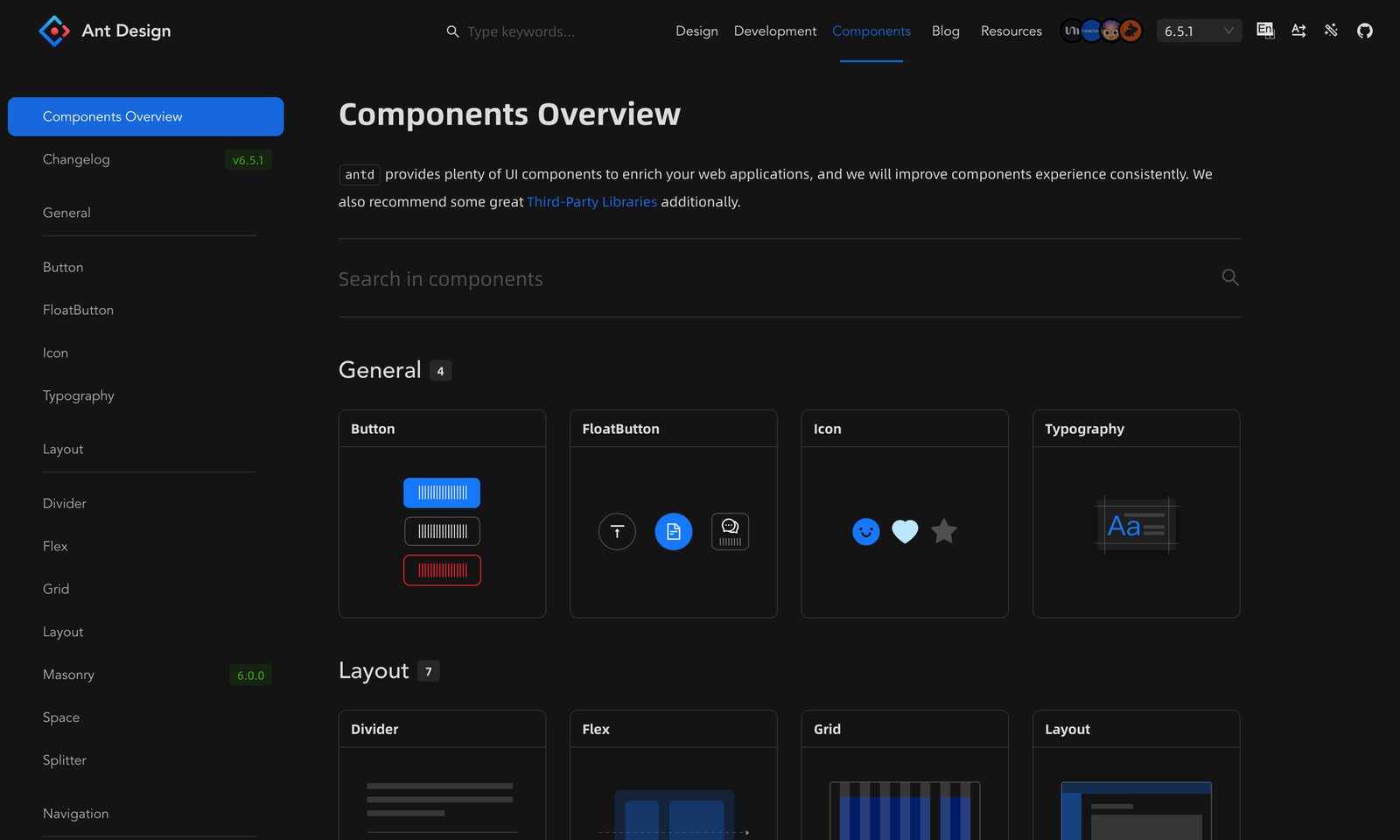Click the heart icon illustration
Screen dimensions: 1400x840
(905, 531)
